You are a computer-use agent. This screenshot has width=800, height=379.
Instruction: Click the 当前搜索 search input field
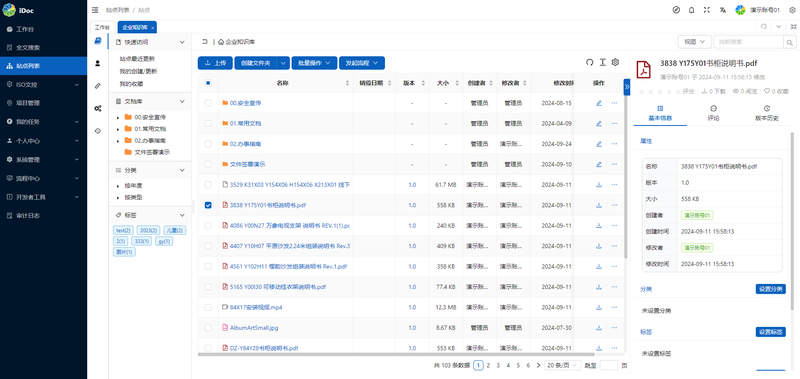(x=748, y=42)
